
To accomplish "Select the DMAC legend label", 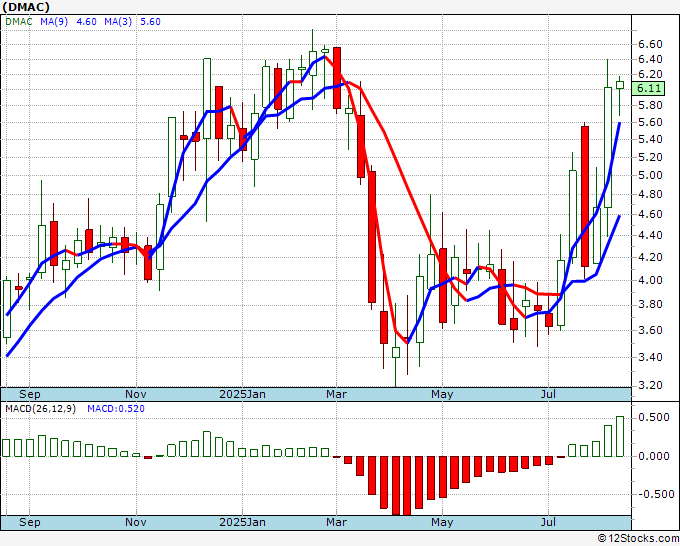I will click(x=19, y=21).
